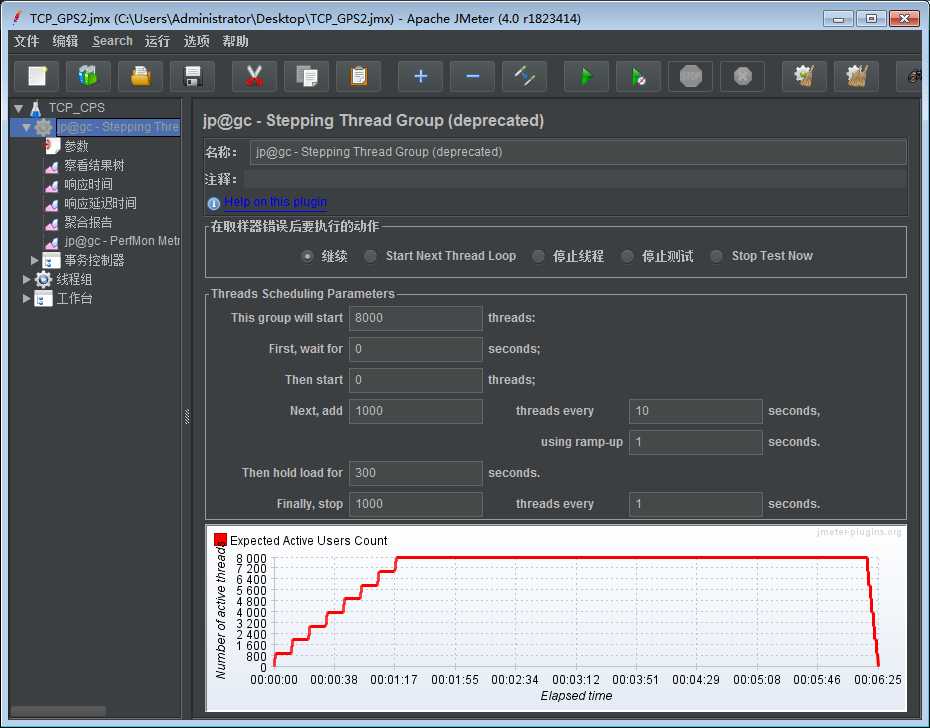Click the Paste clipboard icon
This screenshot has width=930, height=728.
(359, 76)
